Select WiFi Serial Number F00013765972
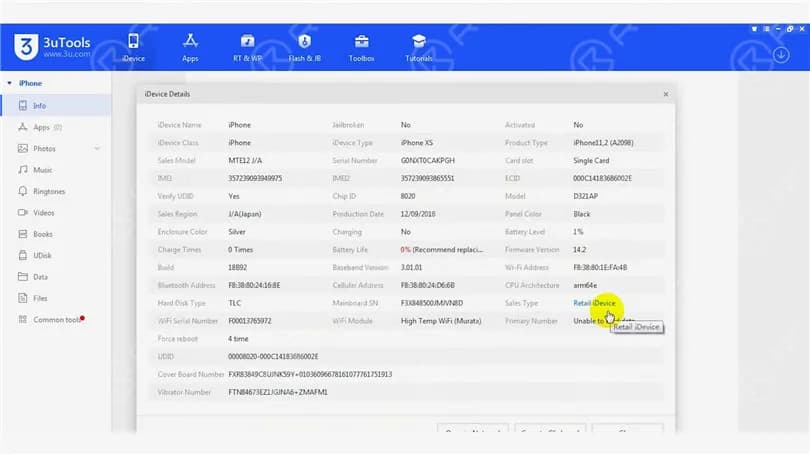Image resolution: width=810 pixels, height=455 pixels. 250,321
